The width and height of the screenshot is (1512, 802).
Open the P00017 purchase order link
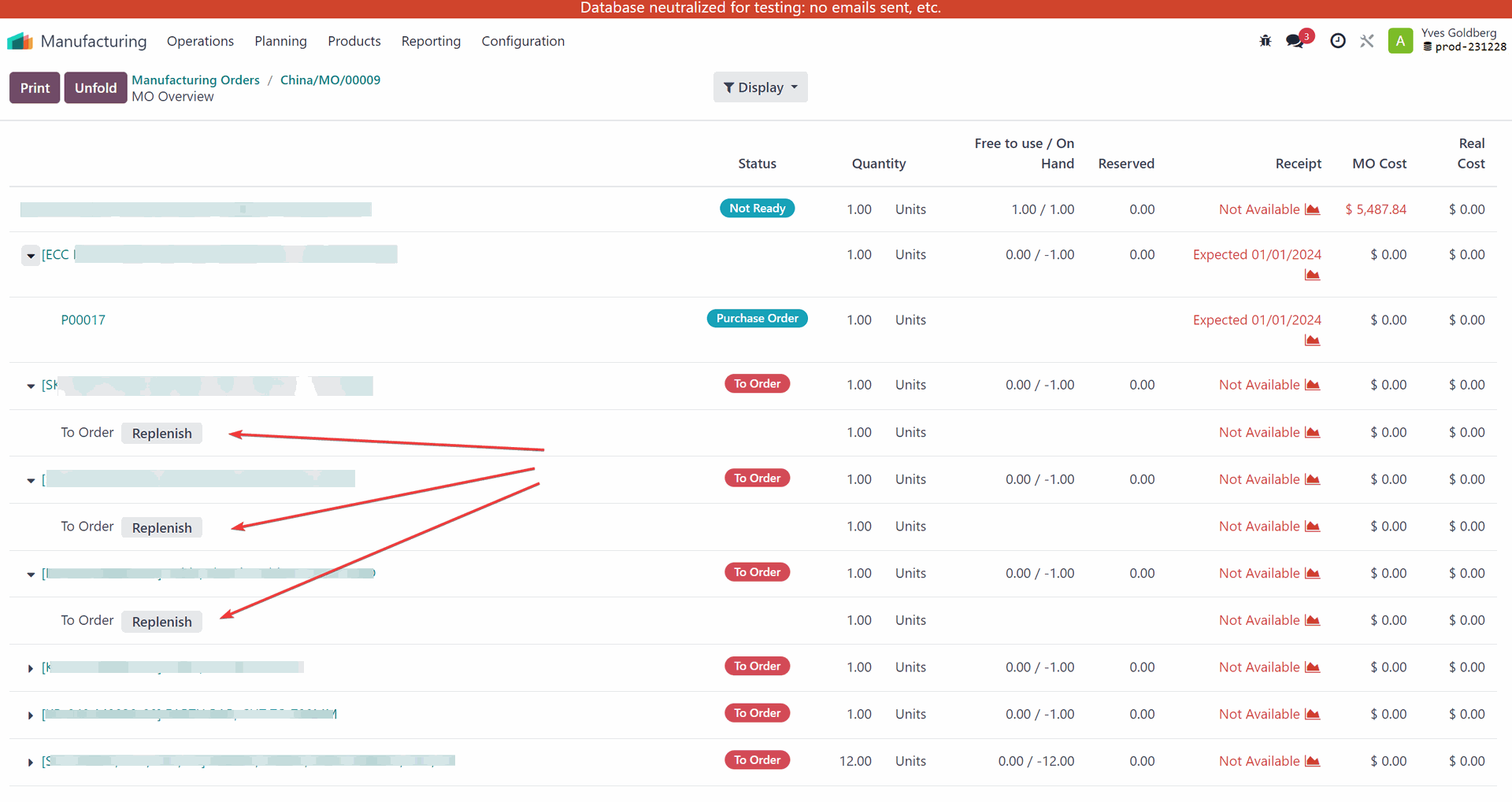tap(83, 320)
